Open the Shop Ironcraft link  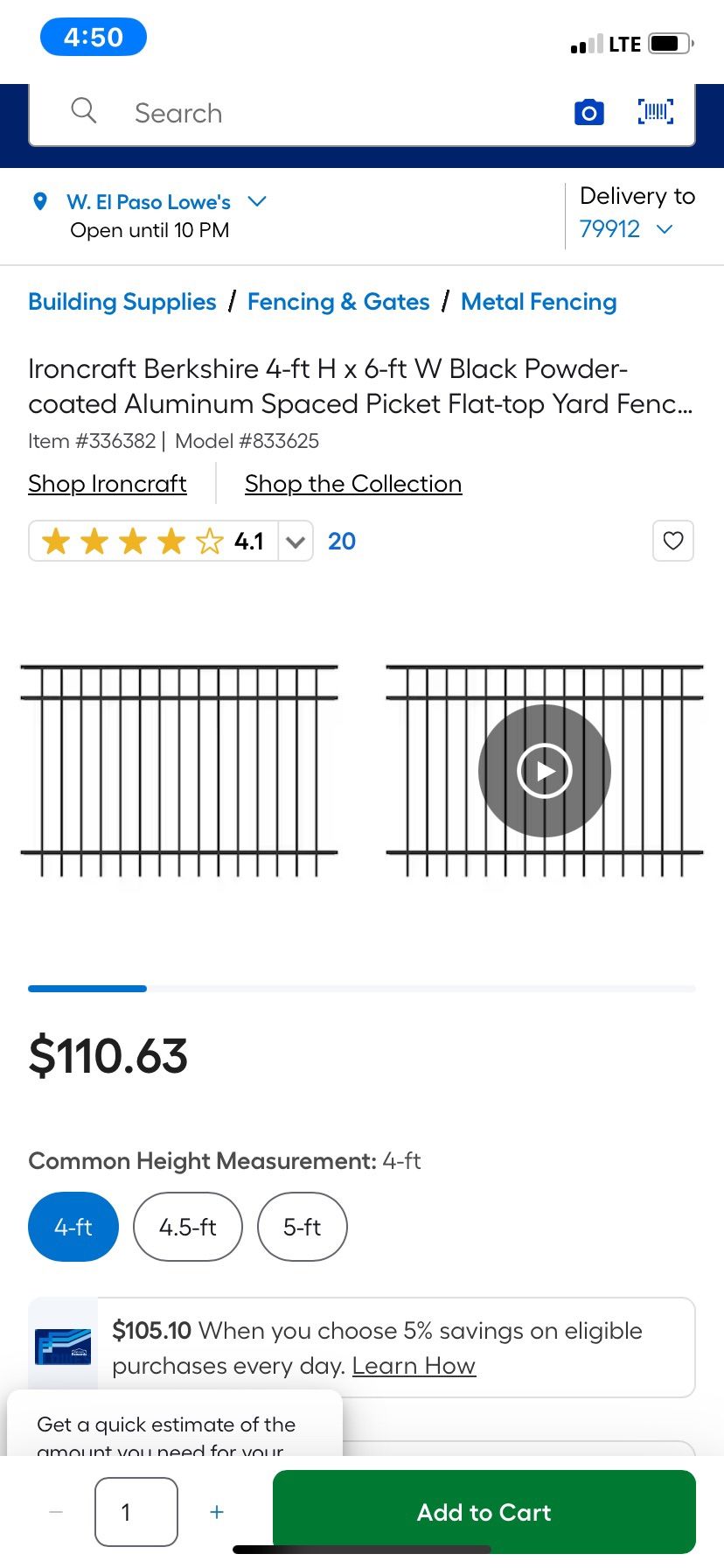pyautogui.click(x=108, y=484)
